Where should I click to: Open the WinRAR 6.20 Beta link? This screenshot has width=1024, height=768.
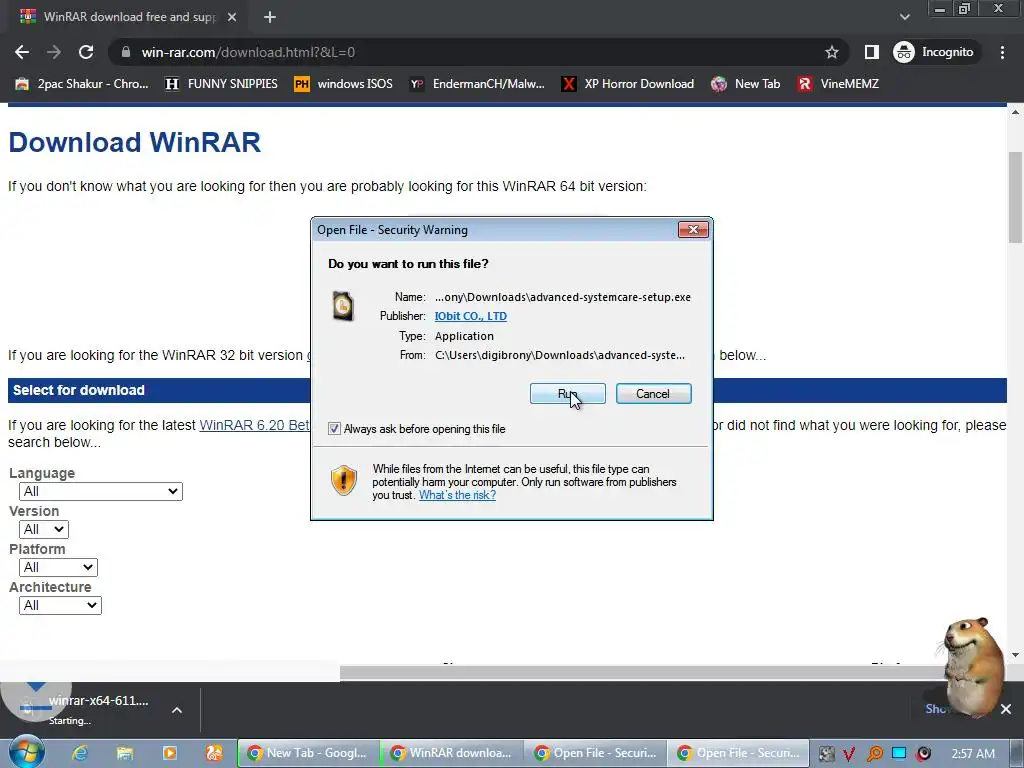255,425
